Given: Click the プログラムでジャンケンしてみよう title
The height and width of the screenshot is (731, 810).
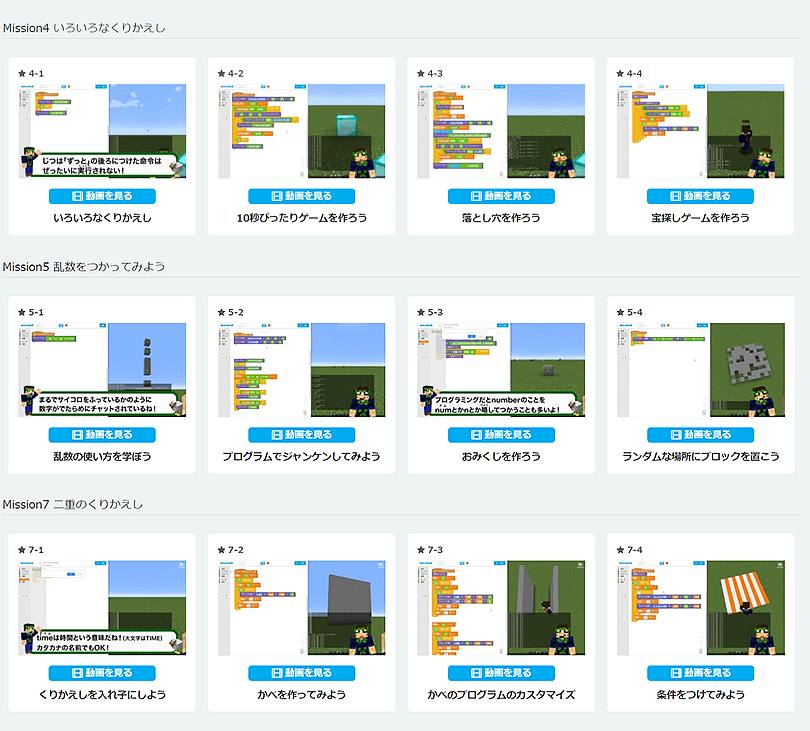Looking at the screenshot, I should tap(301, 457).
